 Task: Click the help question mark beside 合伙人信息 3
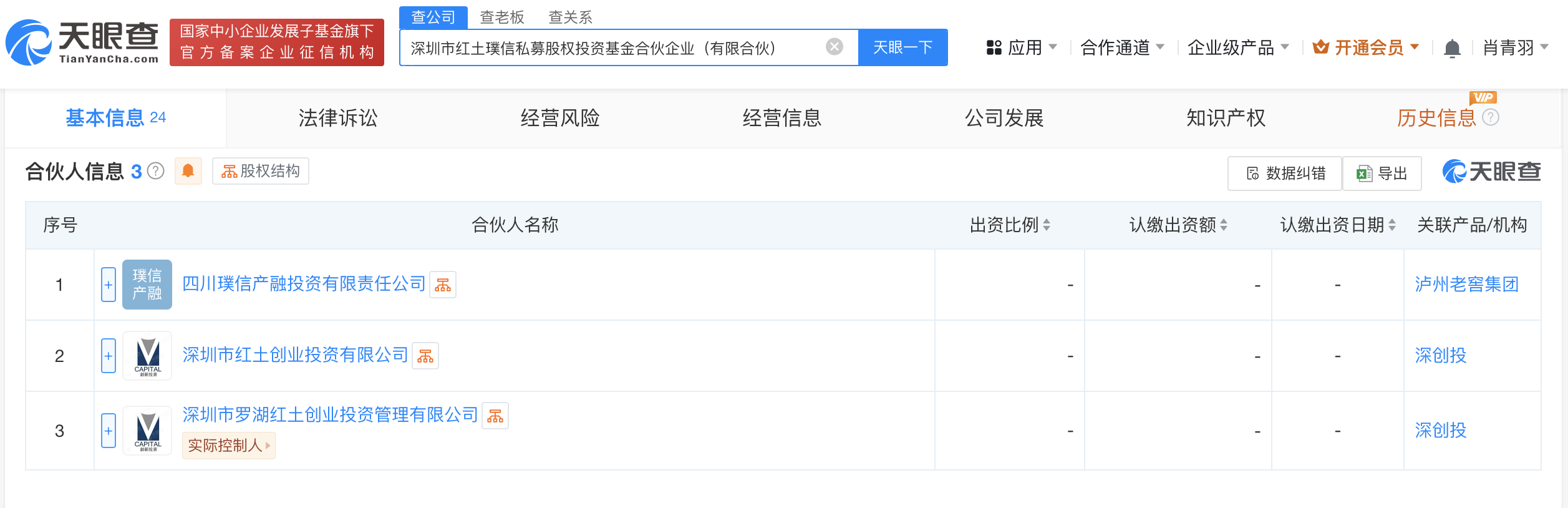point(155,171)
